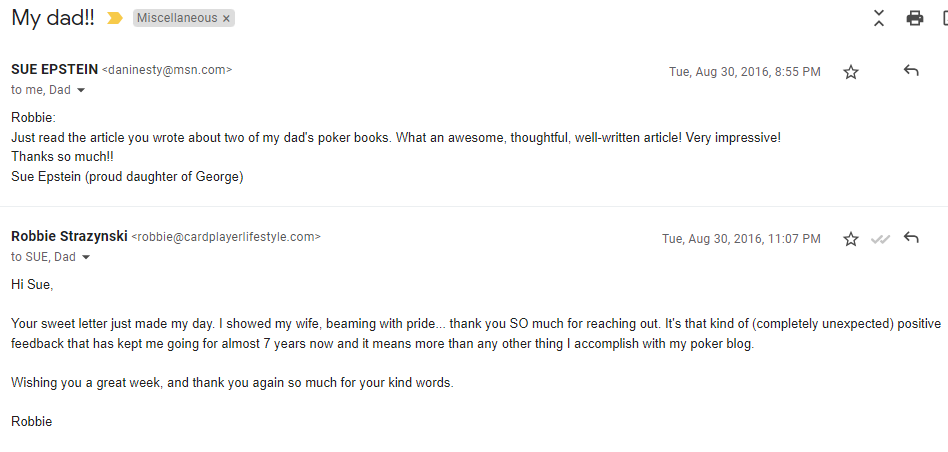Click the robbie@cardplayerlifestyle.com address
The height and width of the screenshot is (452, 948).
coord(226,237)
